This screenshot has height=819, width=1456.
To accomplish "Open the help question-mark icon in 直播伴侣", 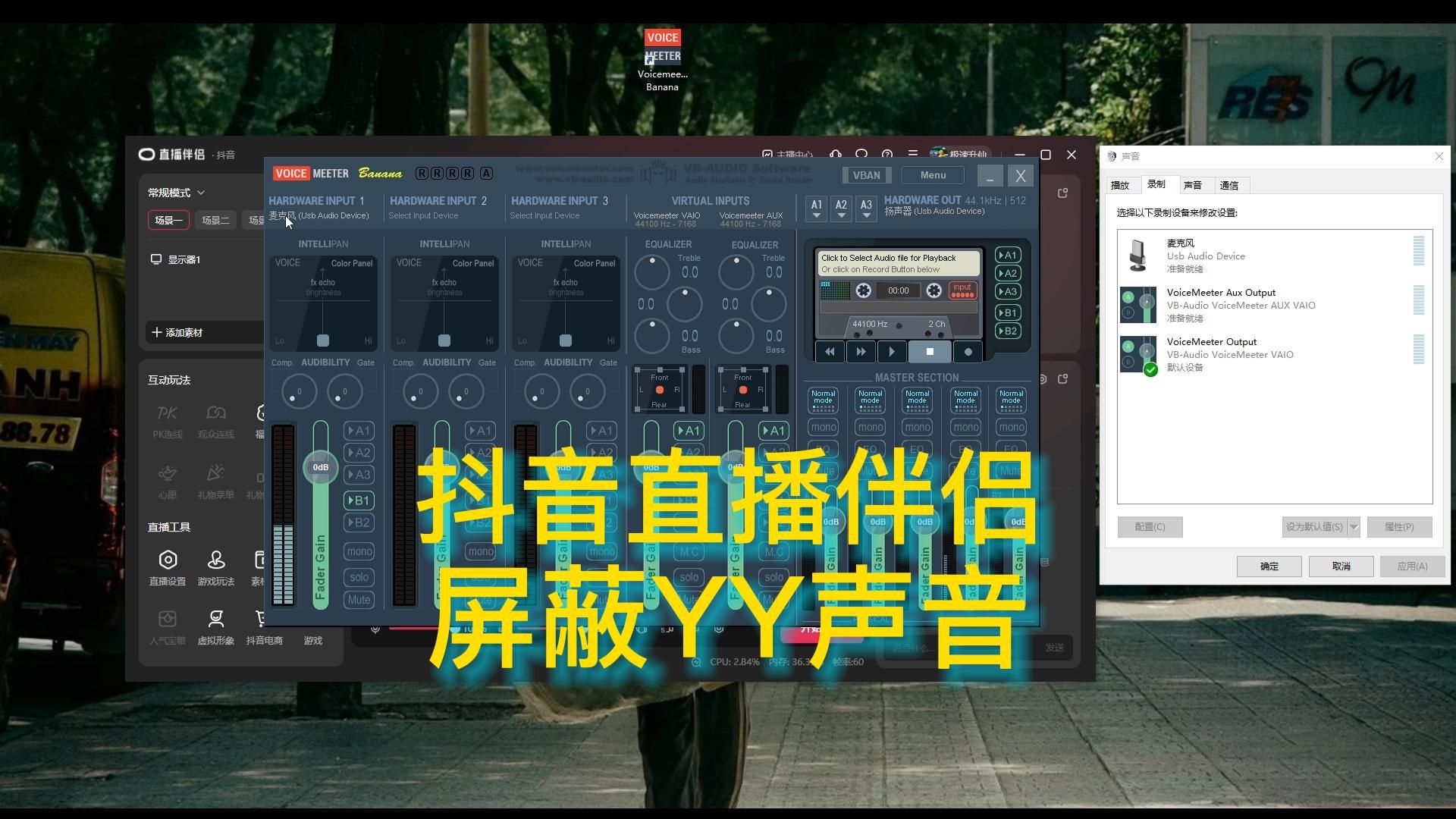I will 887,154.
